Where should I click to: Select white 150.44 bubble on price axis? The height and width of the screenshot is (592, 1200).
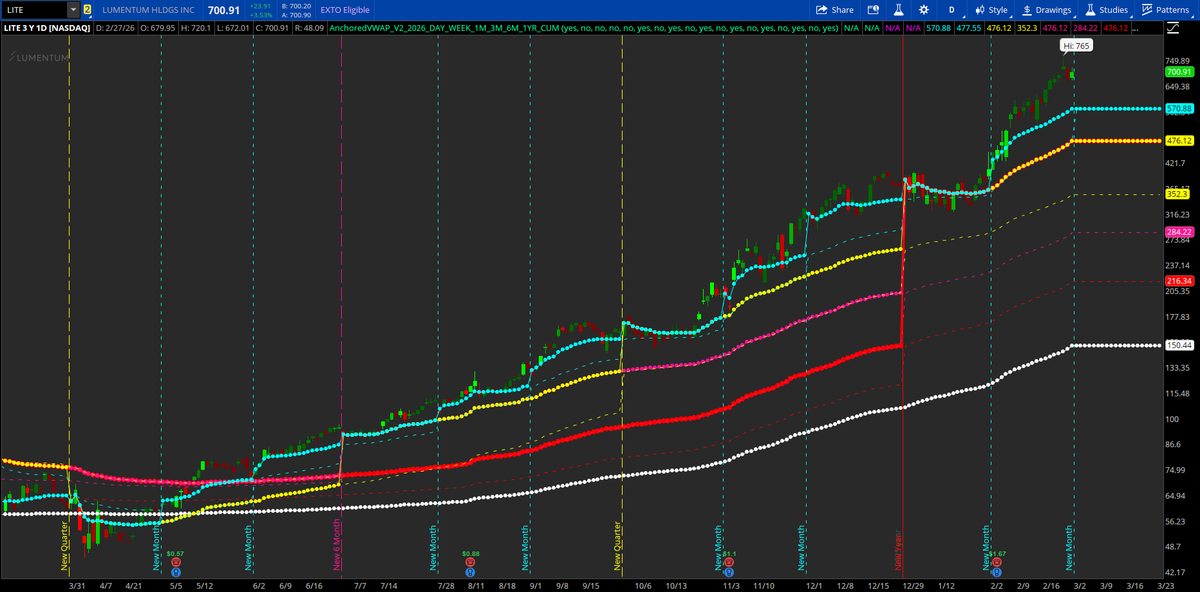1179,346
